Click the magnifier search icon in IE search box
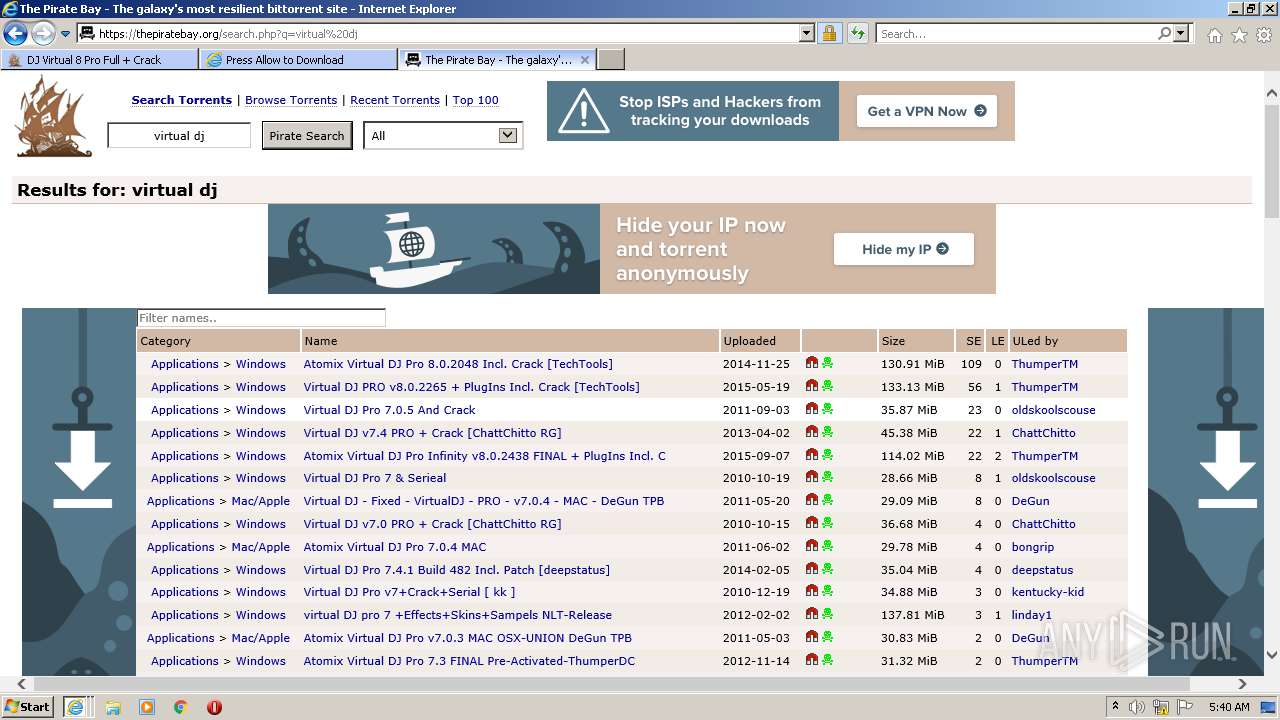The width and height of the screenshot is (1280, 720). [1164, 33]
